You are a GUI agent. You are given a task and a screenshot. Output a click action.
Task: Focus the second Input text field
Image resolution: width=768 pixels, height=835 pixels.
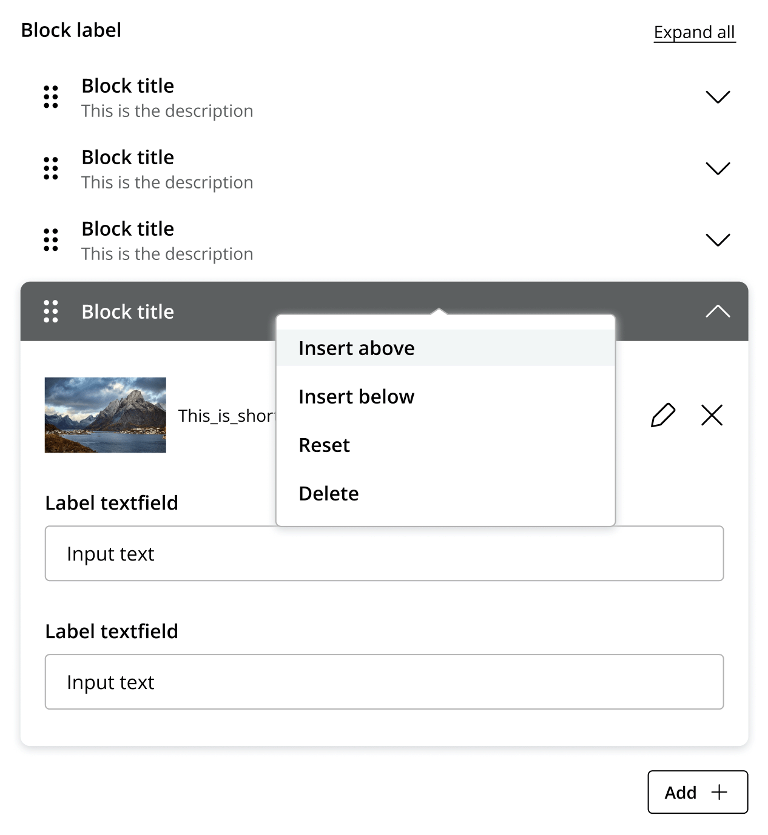[x=384, y=682]
